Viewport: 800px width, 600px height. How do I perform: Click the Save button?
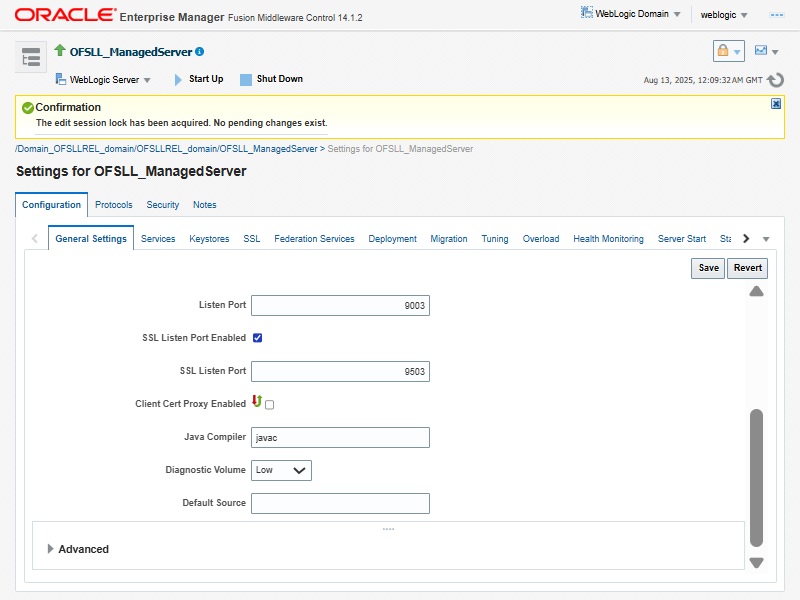point(708,268)
